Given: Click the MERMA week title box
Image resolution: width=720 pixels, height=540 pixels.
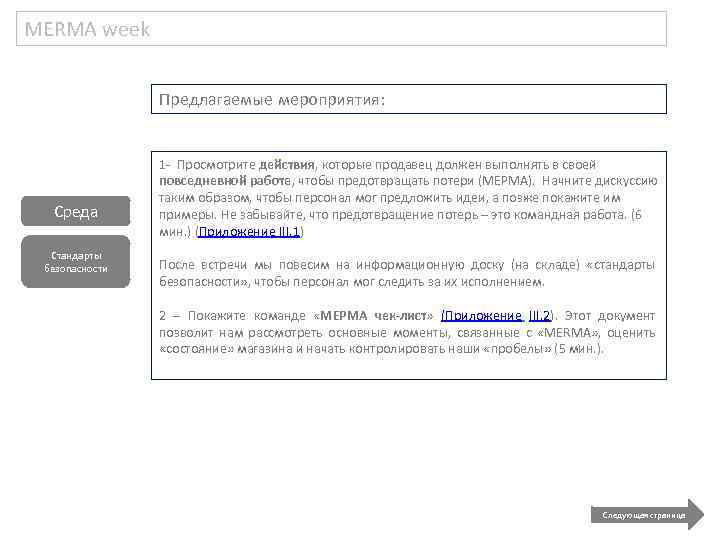Looking at the screenshot, I should (x=341, y=29).
